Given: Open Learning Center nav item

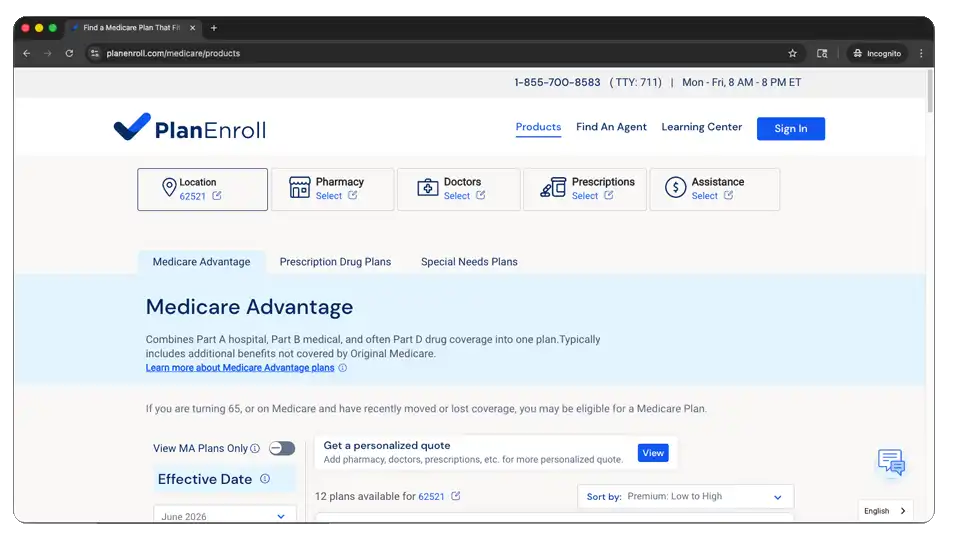Looking at the screenshot, I should coord(702,127).
